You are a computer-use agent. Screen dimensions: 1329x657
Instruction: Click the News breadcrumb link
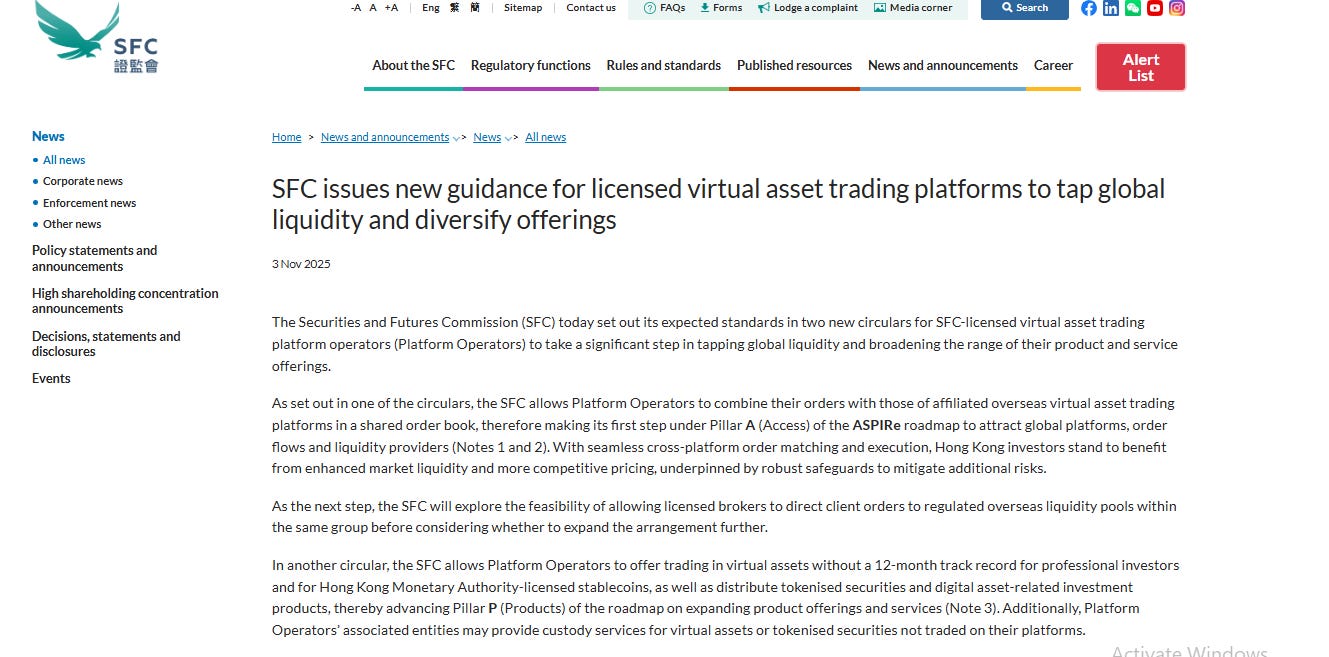pos(487,137)
